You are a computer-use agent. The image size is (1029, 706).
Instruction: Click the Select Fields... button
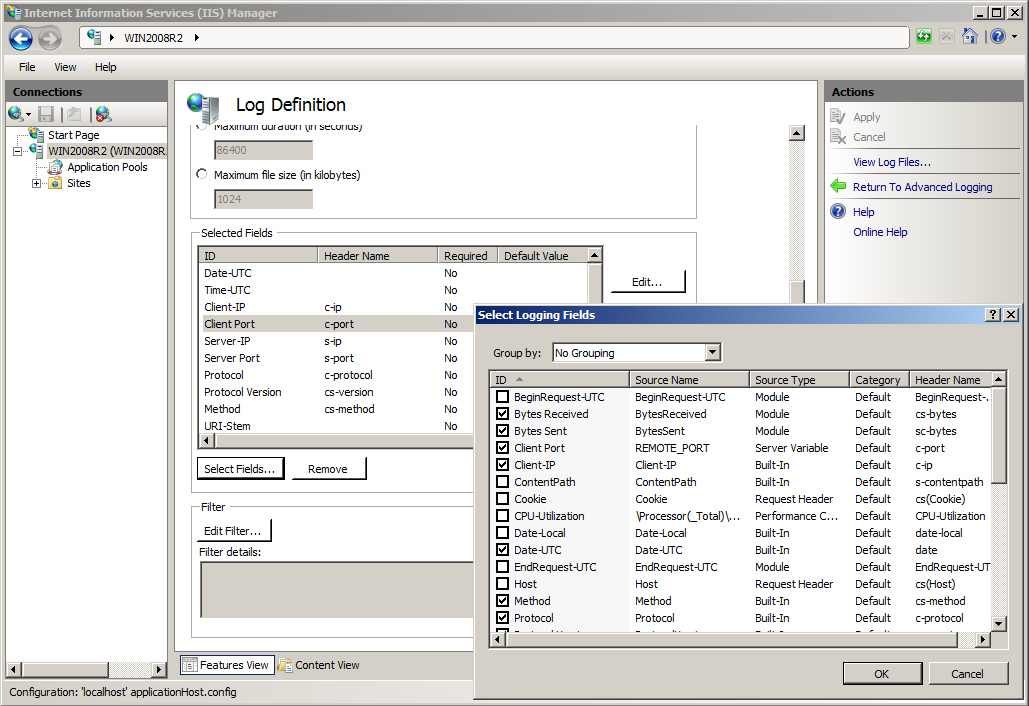[240, 468]
